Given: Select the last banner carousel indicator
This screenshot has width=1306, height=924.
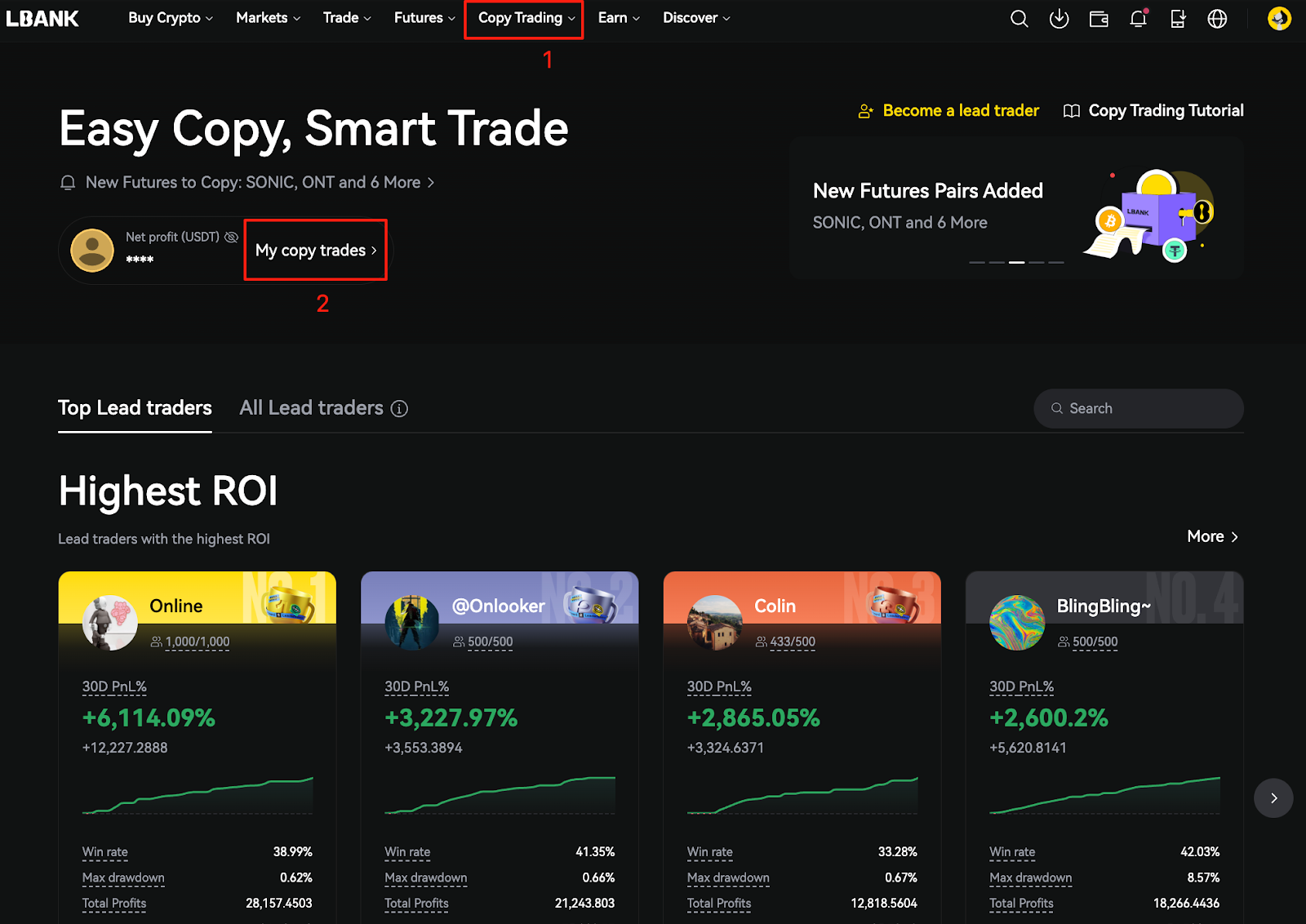Looking at the screenshot, I should [1056, 262].
